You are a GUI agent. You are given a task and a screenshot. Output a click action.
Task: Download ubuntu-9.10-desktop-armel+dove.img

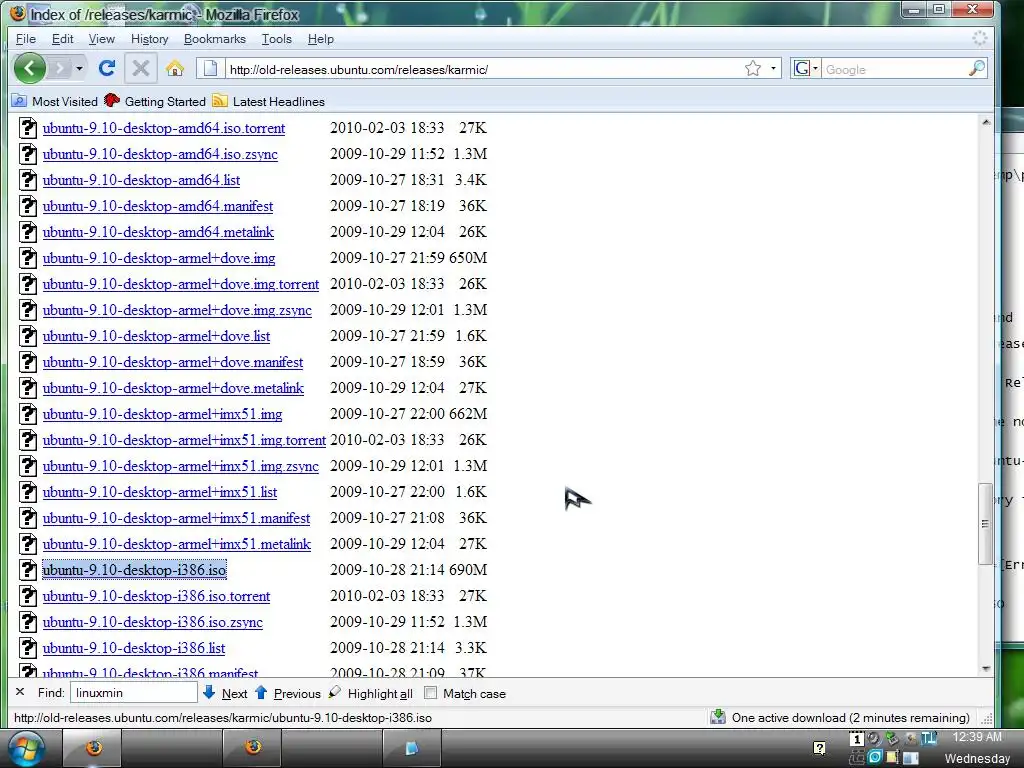pyautogui.click(x=159, y=258)
